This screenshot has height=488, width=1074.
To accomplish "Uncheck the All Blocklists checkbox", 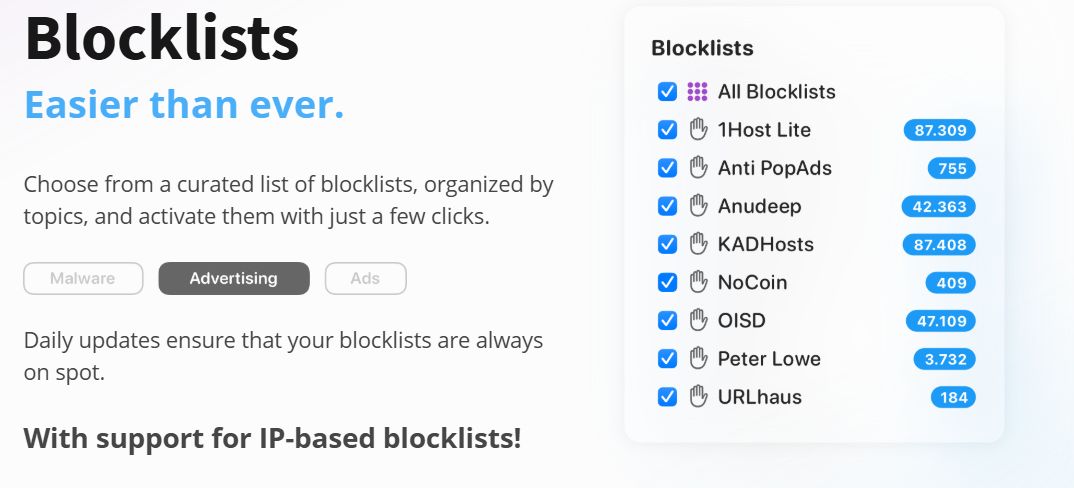I will [667, 92].
